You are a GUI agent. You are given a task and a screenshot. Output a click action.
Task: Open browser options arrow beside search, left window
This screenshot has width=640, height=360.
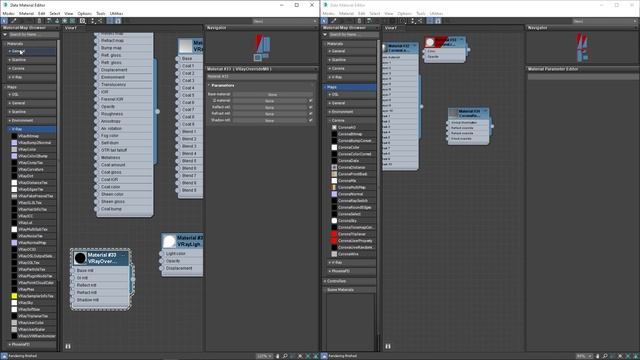coord(5,35)
